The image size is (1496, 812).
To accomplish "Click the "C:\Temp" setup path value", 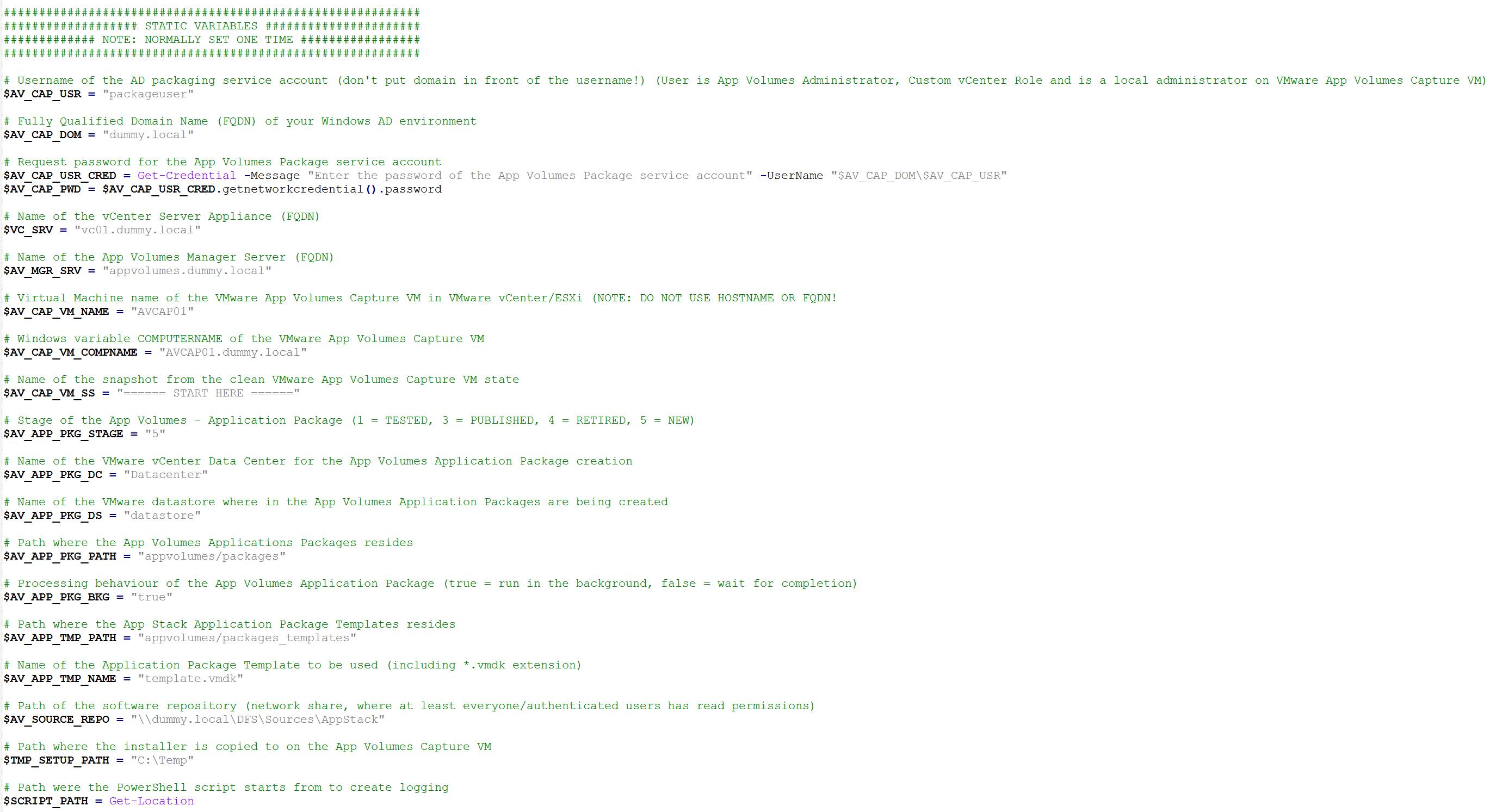I will coord(162,760).
